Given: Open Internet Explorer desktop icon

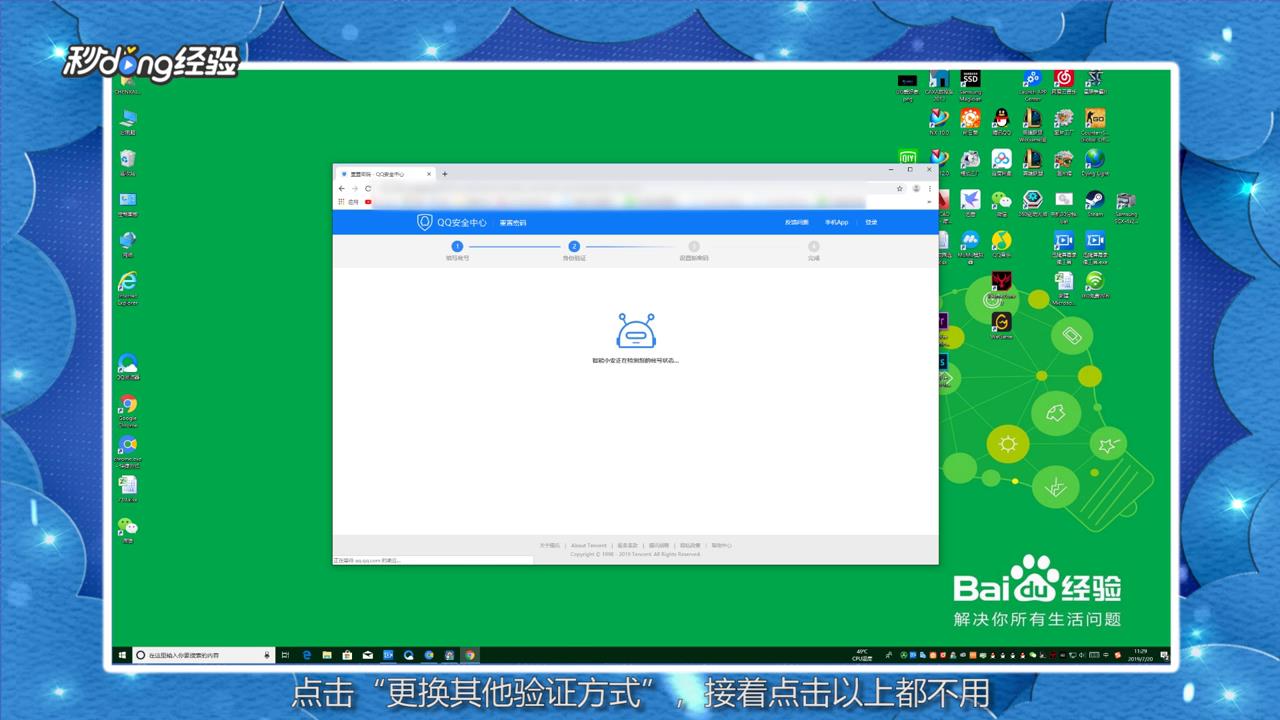Looking at the screenshot, I should (x=128, y=287).
